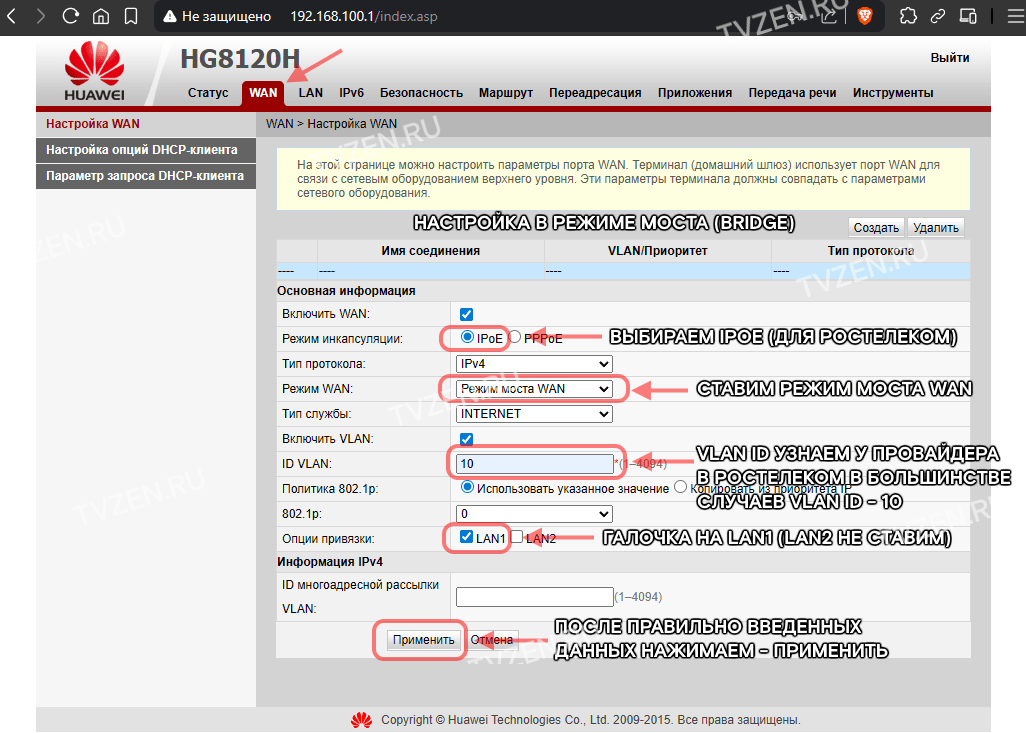Select the WAN tab
This screenshot has height=733, width=1026.
263,93
